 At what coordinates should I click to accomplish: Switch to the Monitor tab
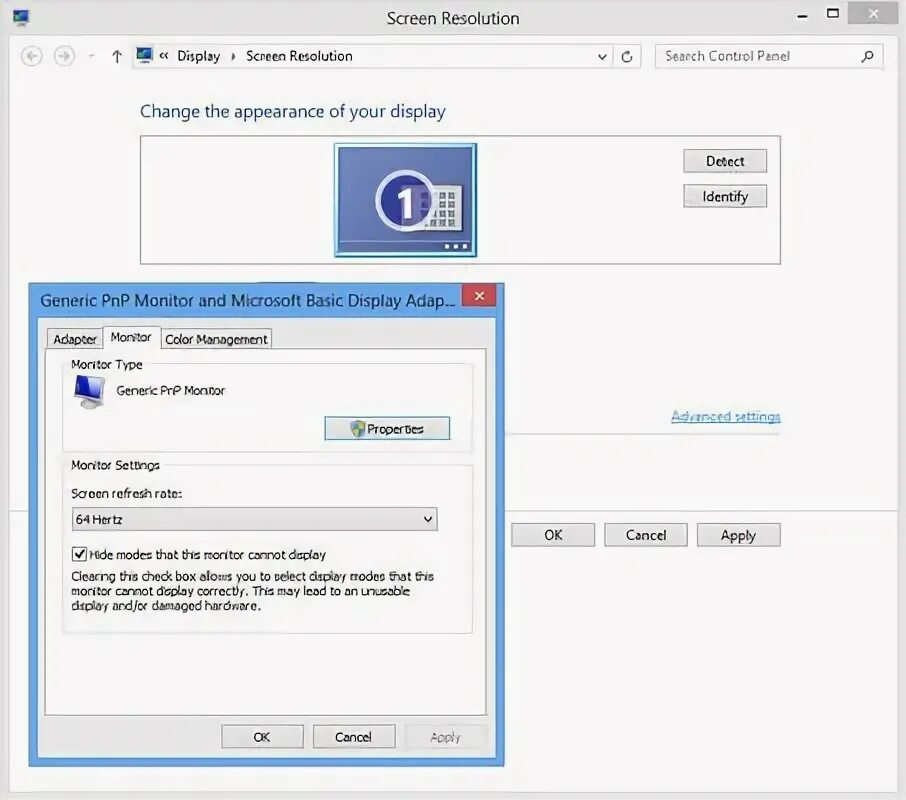tap(131, 337)
